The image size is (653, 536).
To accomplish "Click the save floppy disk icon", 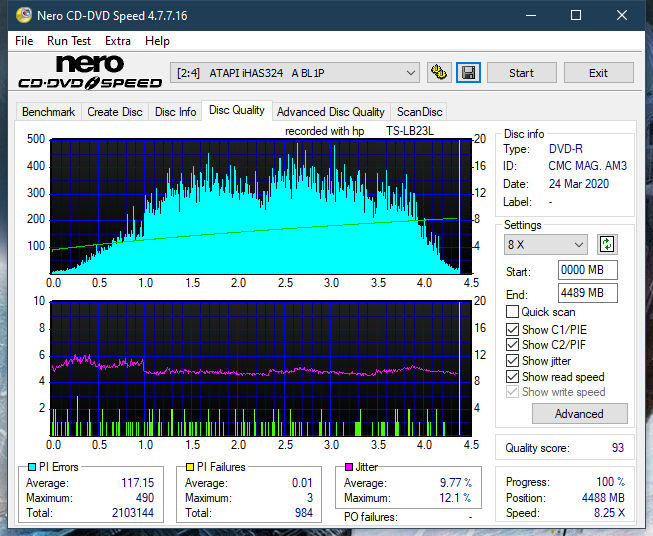I will click(468, 73).
